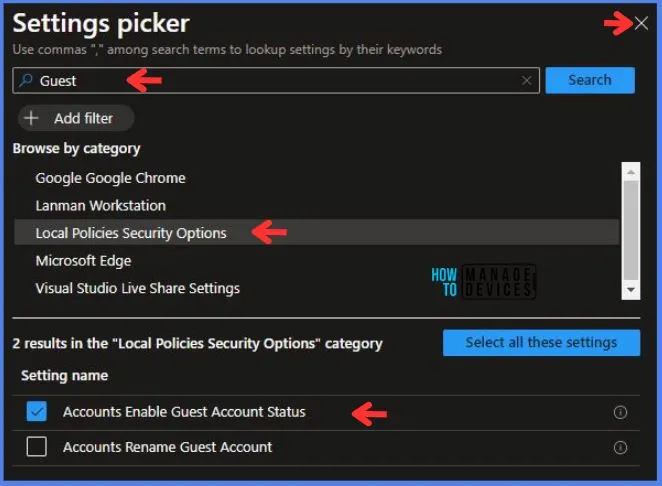Clear the Guest search text
The image size is (662, 486).
[x=527, y=81]
